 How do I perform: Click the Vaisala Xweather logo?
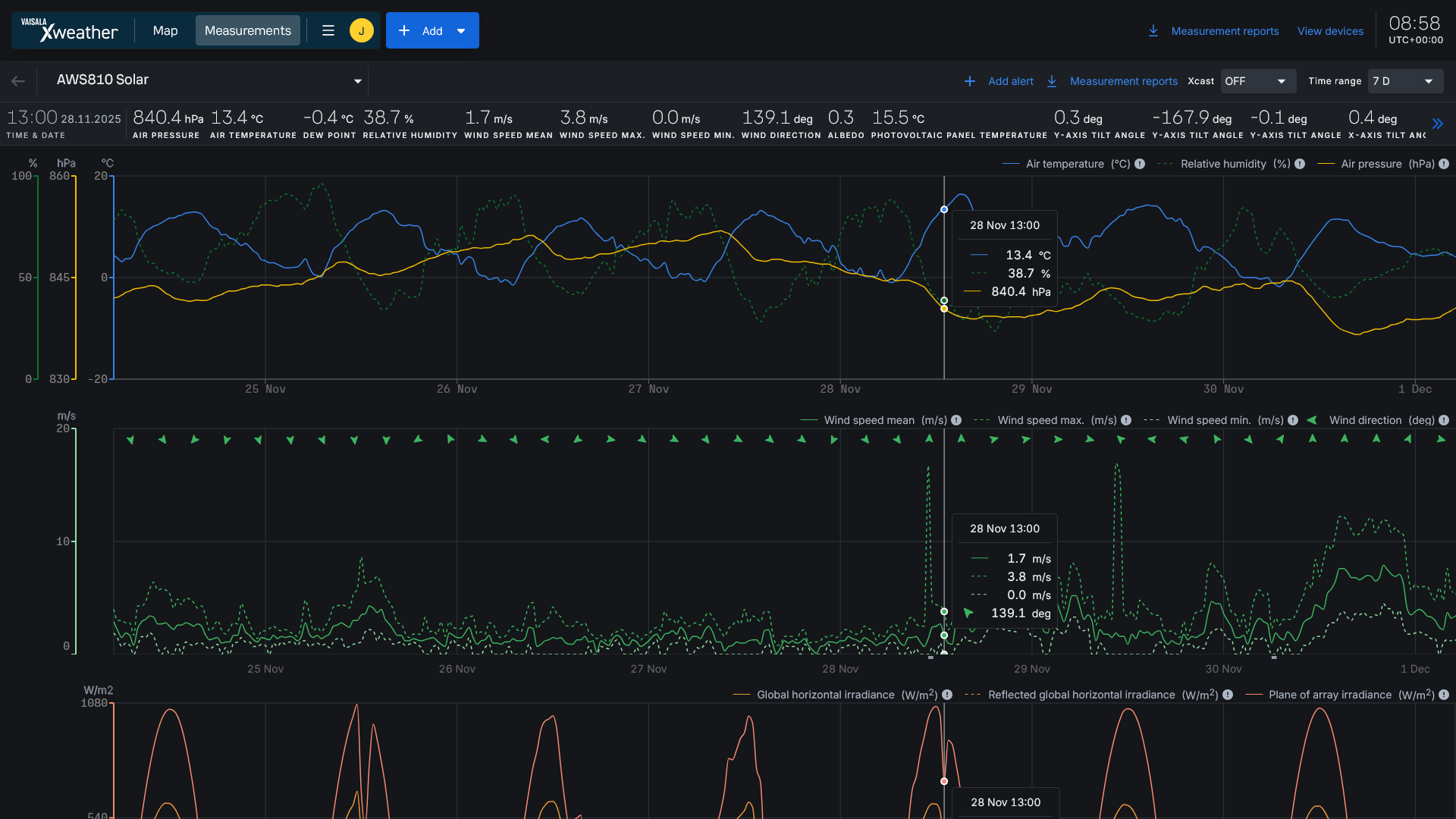pyautogui.click(x=69, y=30)
